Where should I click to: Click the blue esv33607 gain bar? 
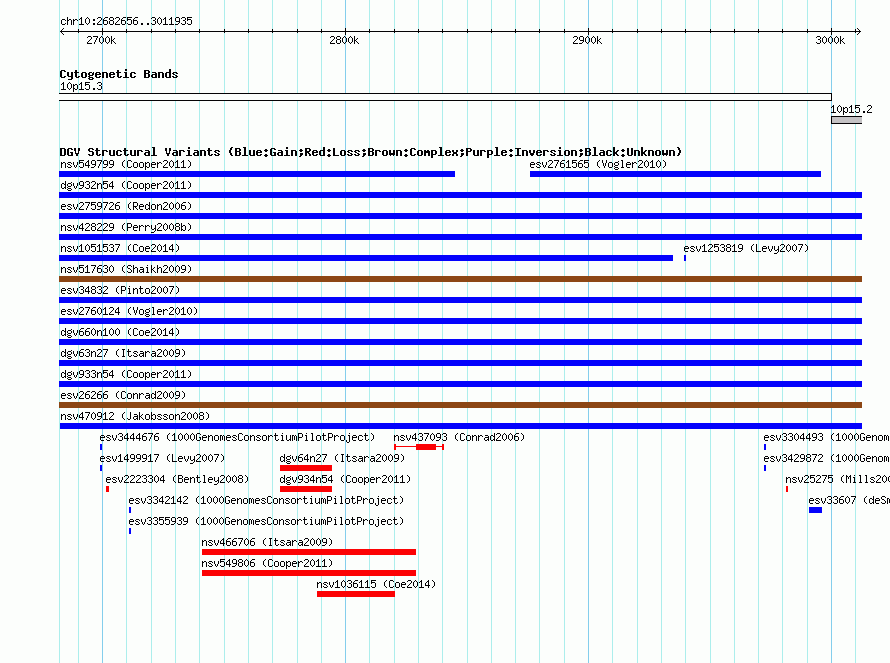tap(816, 510)
